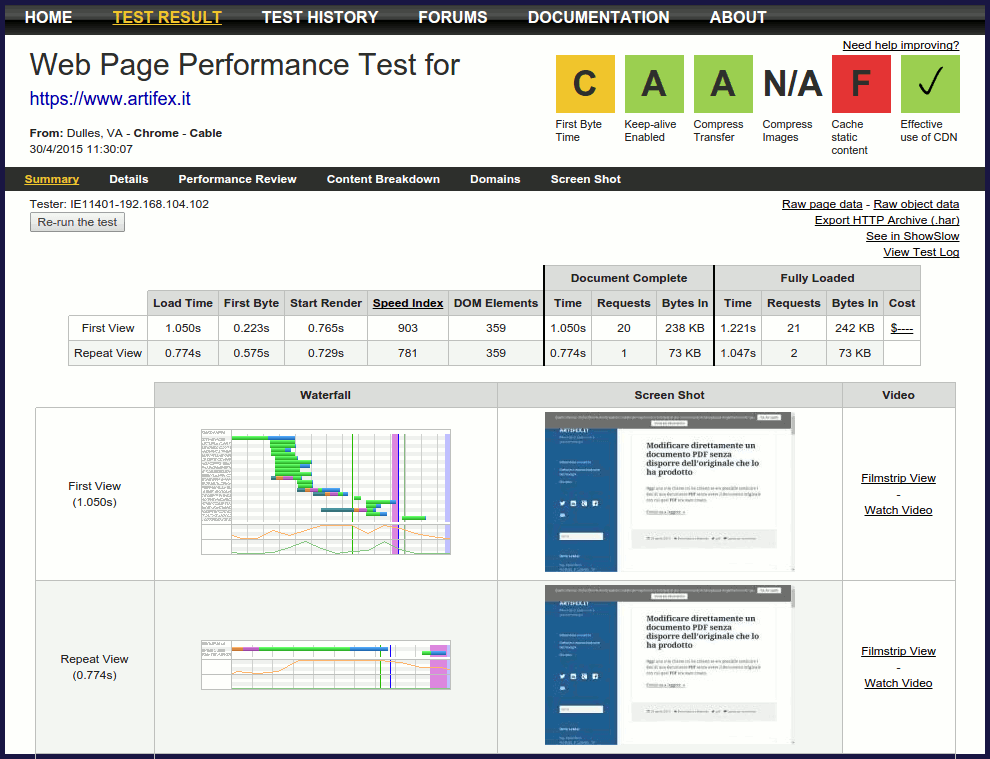This screenshot has height=759, width=990.
Task: Open the https://www.artifex.it link
Action: [x=110, y=99]
